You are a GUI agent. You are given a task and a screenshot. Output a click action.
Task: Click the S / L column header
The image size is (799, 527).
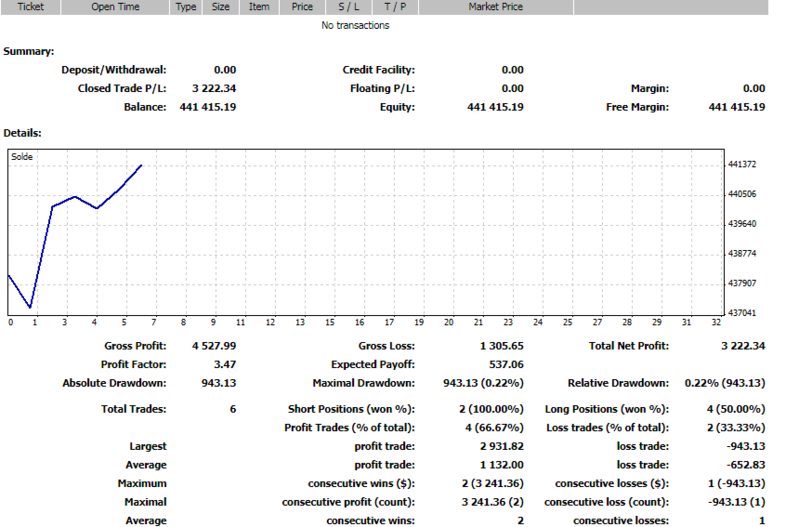point(349,7)
